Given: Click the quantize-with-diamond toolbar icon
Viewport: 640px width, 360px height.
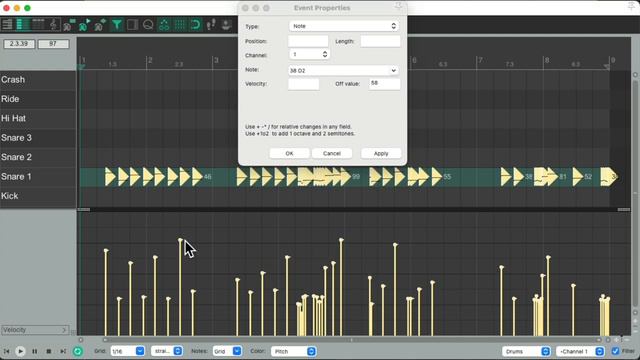Looking at the screenshot, I should [100, 25].
